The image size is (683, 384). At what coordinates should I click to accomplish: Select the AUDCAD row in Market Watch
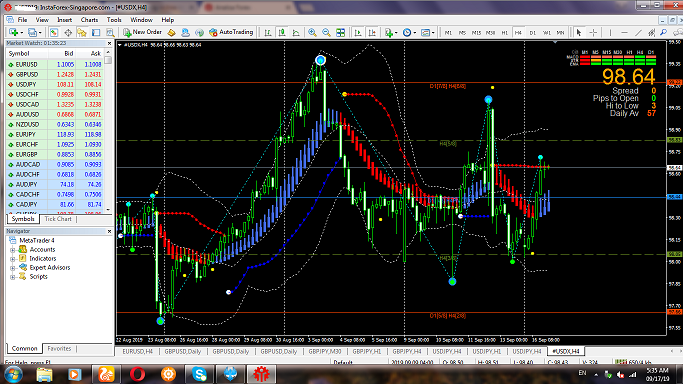click(x=54, y=165)
